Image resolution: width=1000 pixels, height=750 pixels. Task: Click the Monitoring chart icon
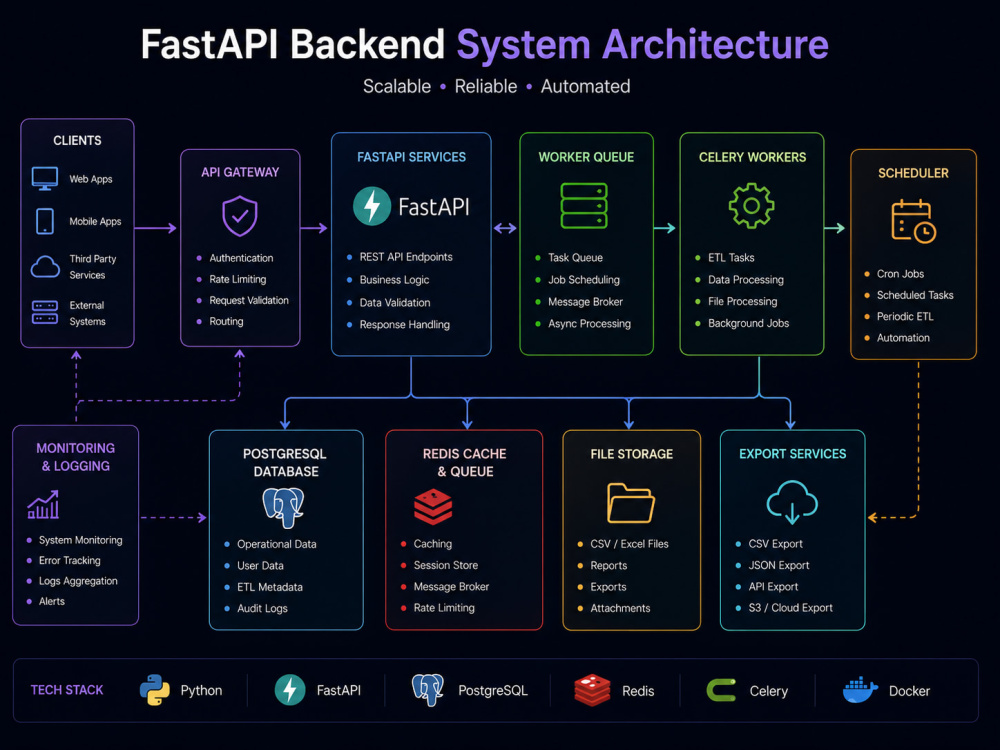click(43, 504)
